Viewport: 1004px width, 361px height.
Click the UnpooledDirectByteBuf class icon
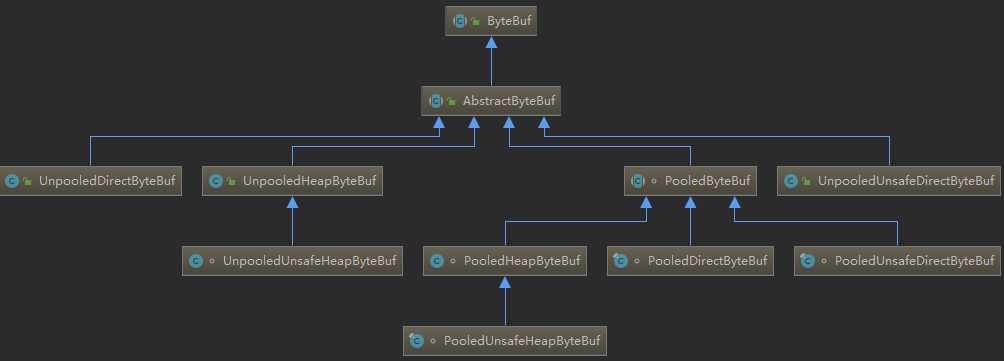point(12,181)
